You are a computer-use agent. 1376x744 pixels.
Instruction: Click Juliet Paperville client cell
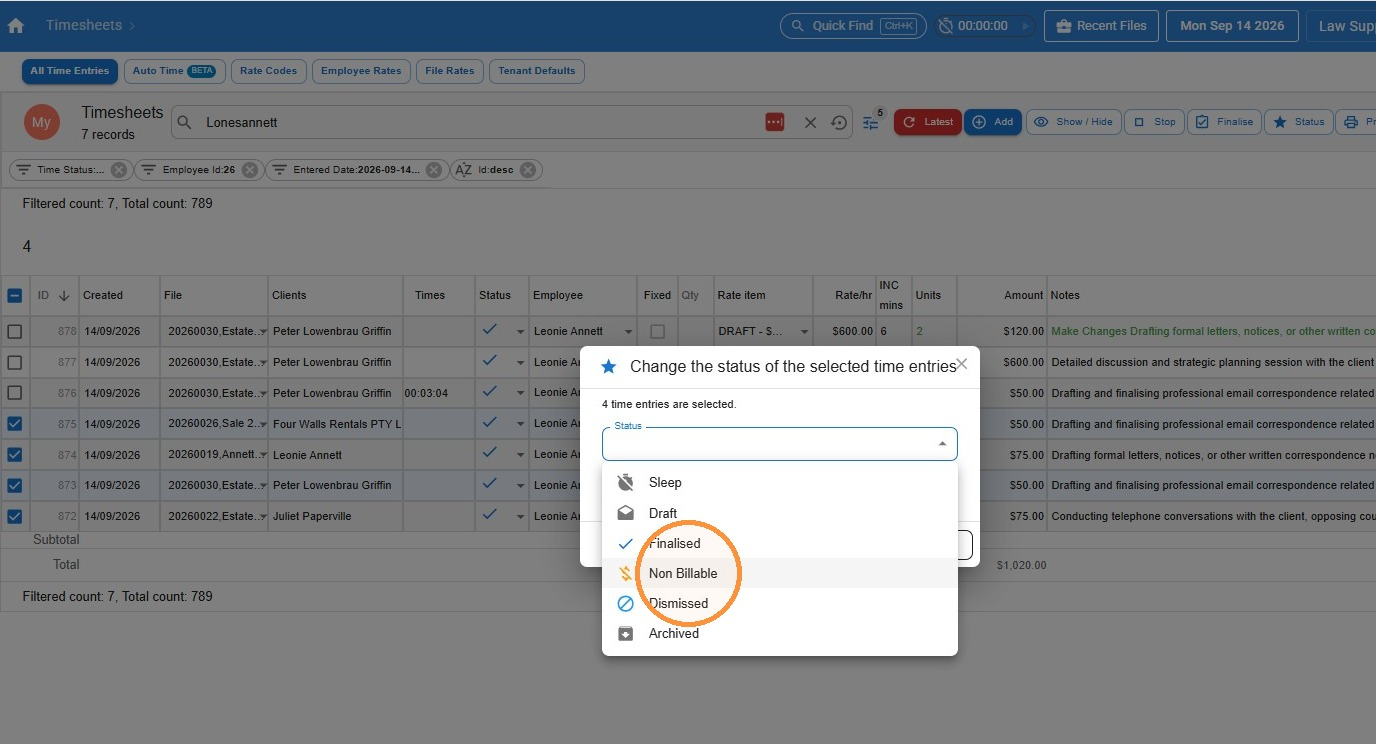[336, 517]
